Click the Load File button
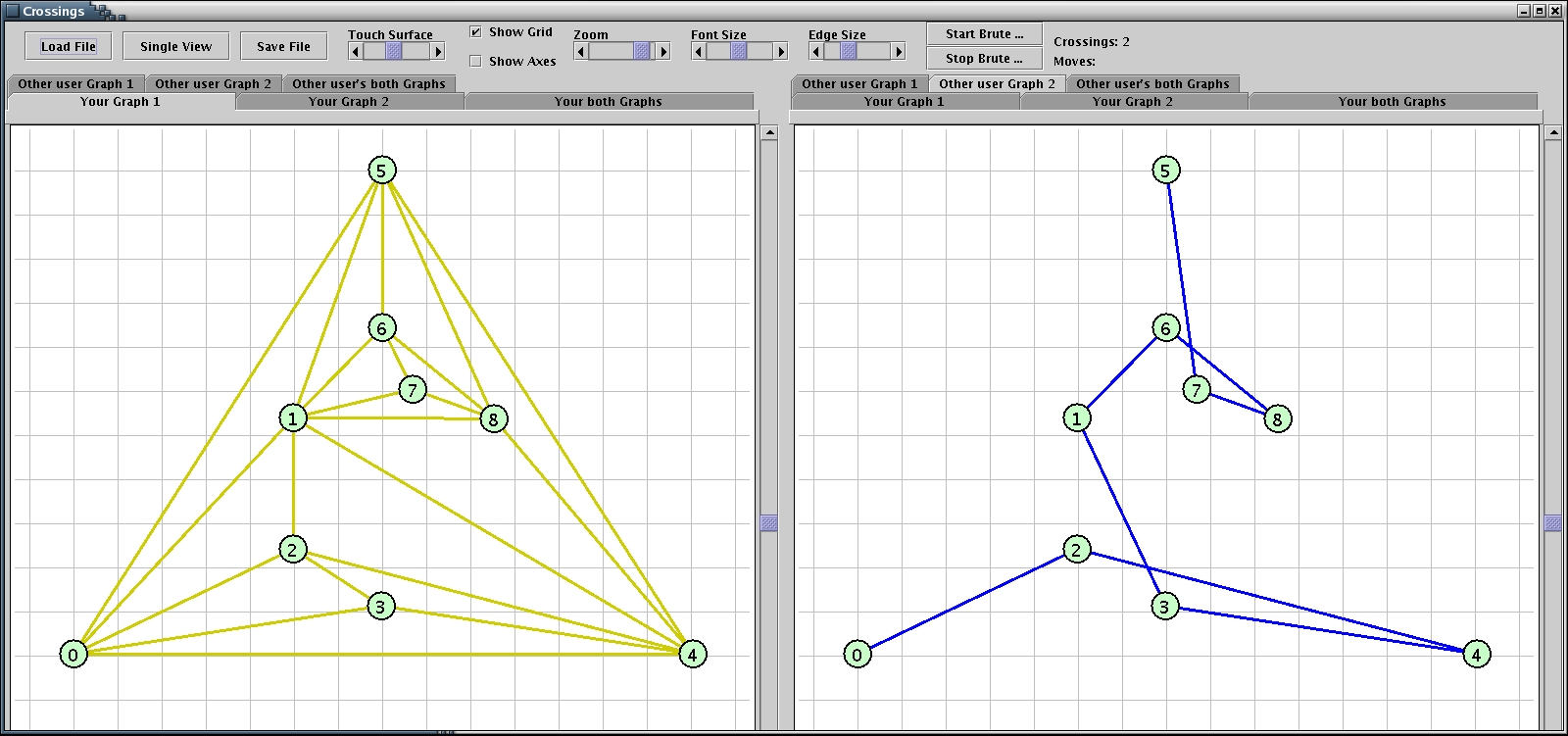This screenshot has height=736, width=1568. 68,46
